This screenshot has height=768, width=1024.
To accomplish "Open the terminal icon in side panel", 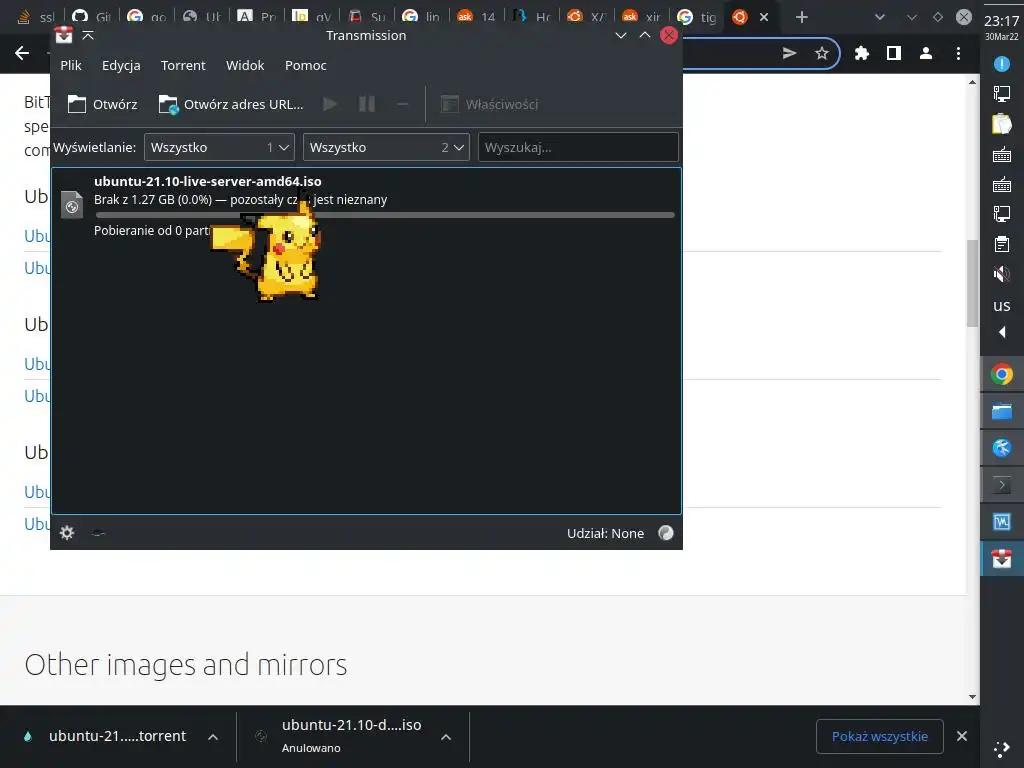I will 1002,485.
